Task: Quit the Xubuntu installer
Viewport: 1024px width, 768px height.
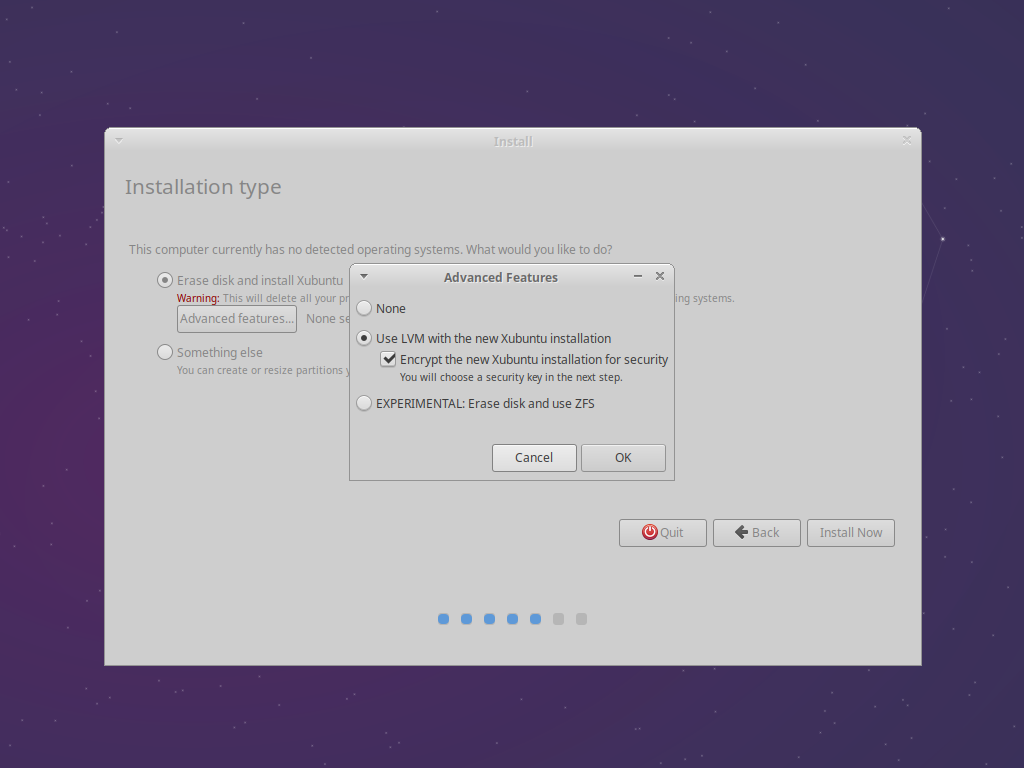Action: tap(662, 532)
